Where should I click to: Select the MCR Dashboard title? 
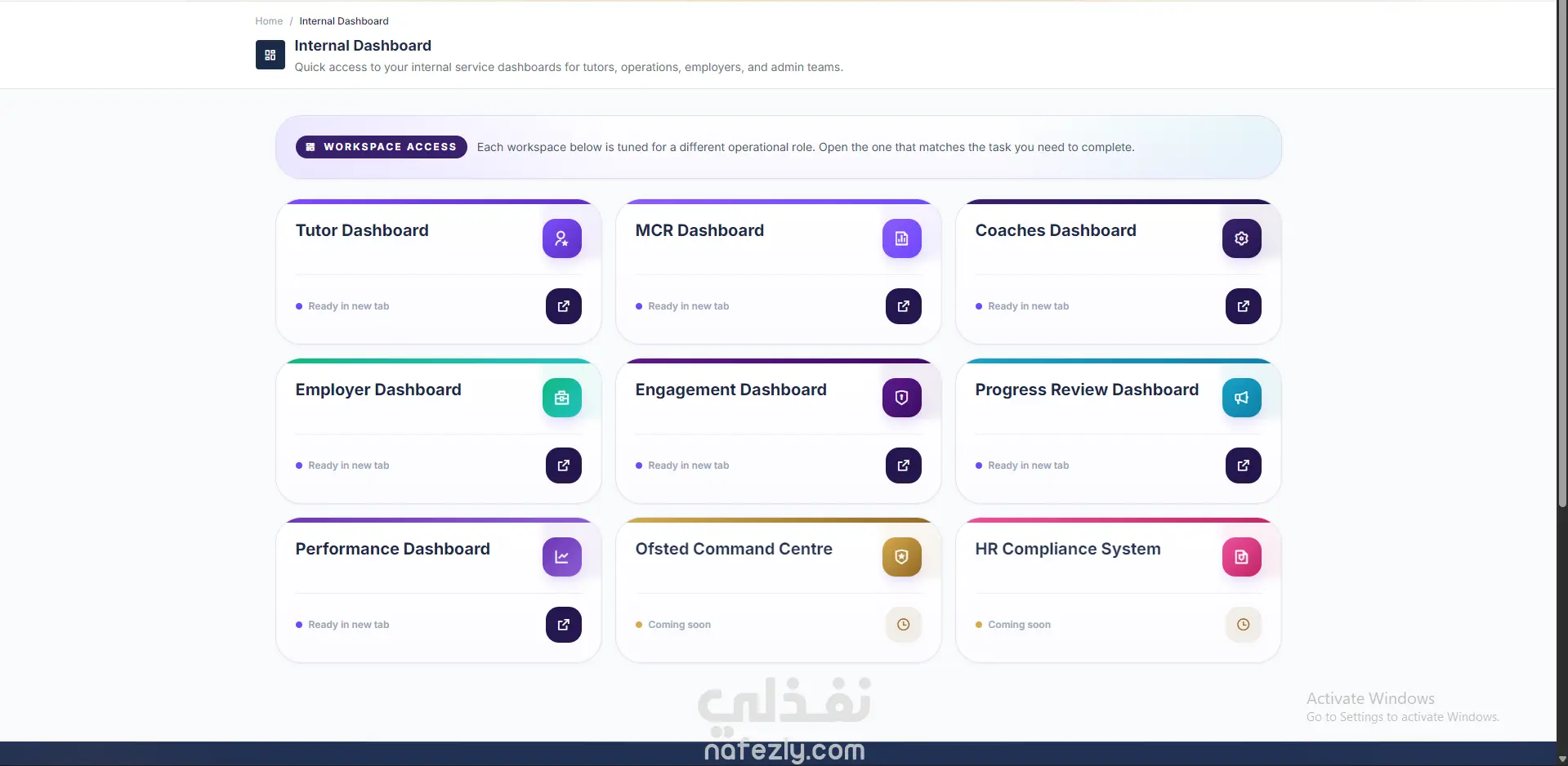click(x=699, y=230)
